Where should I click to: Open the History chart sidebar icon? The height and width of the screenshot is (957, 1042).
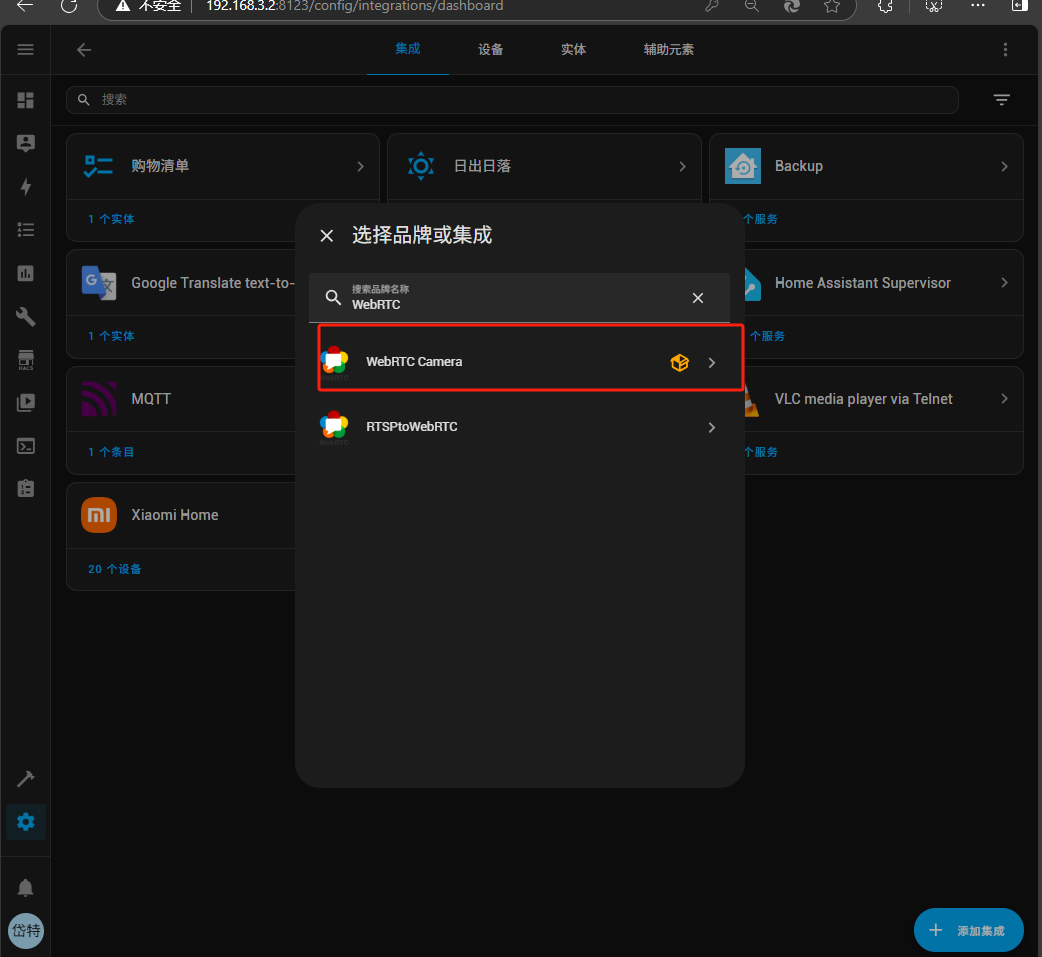[26, 273]
